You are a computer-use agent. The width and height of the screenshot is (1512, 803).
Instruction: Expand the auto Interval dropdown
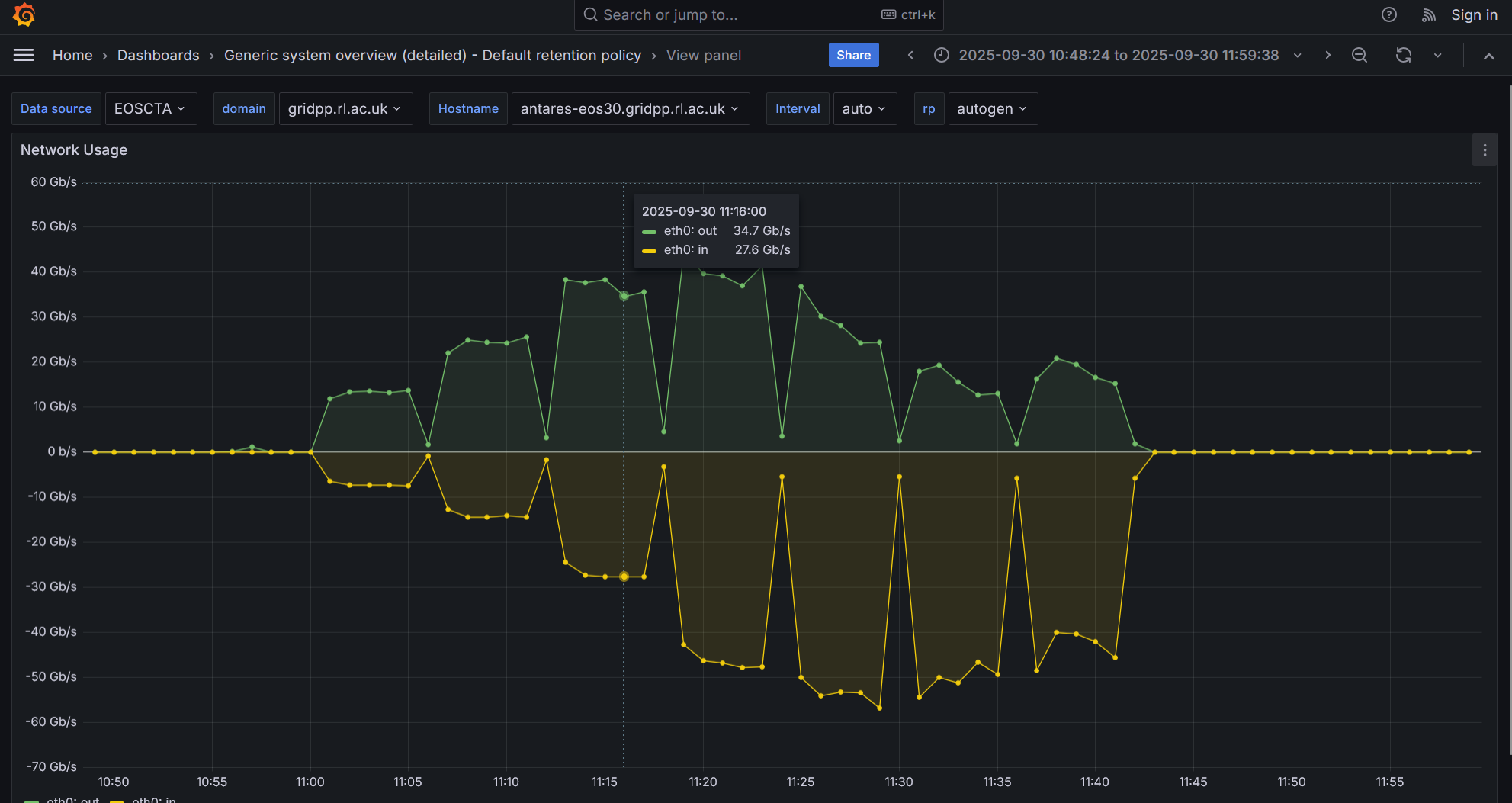(x=864, y=108)
